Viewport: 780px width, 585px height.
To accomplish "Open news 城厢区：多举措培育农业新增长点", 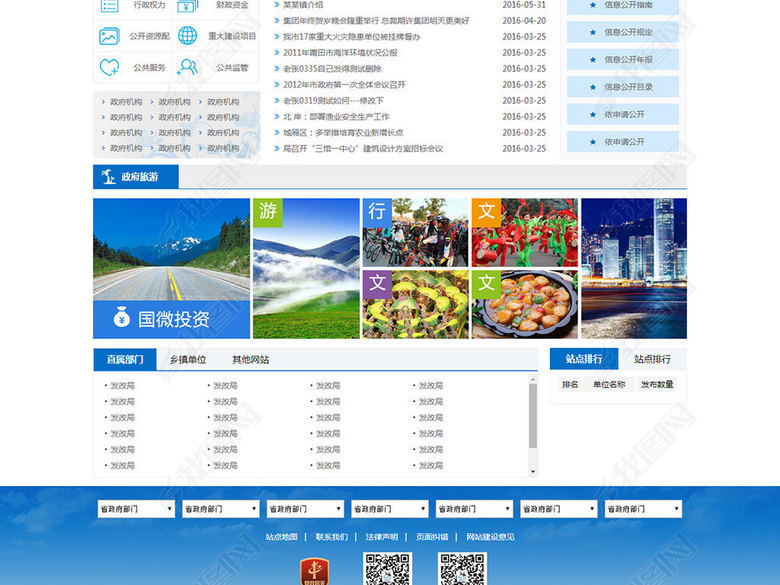I will pos(343,132).
